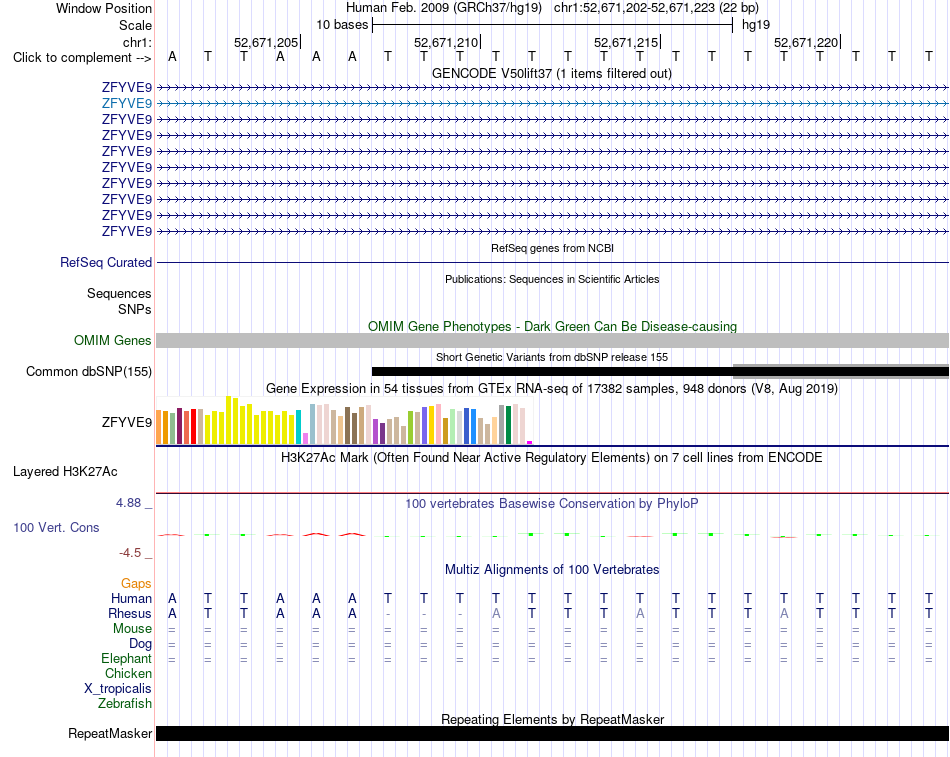The image size is (950, 757).
Task: Open the GENCODE V50lift37 track title
Action: point(552,73)
